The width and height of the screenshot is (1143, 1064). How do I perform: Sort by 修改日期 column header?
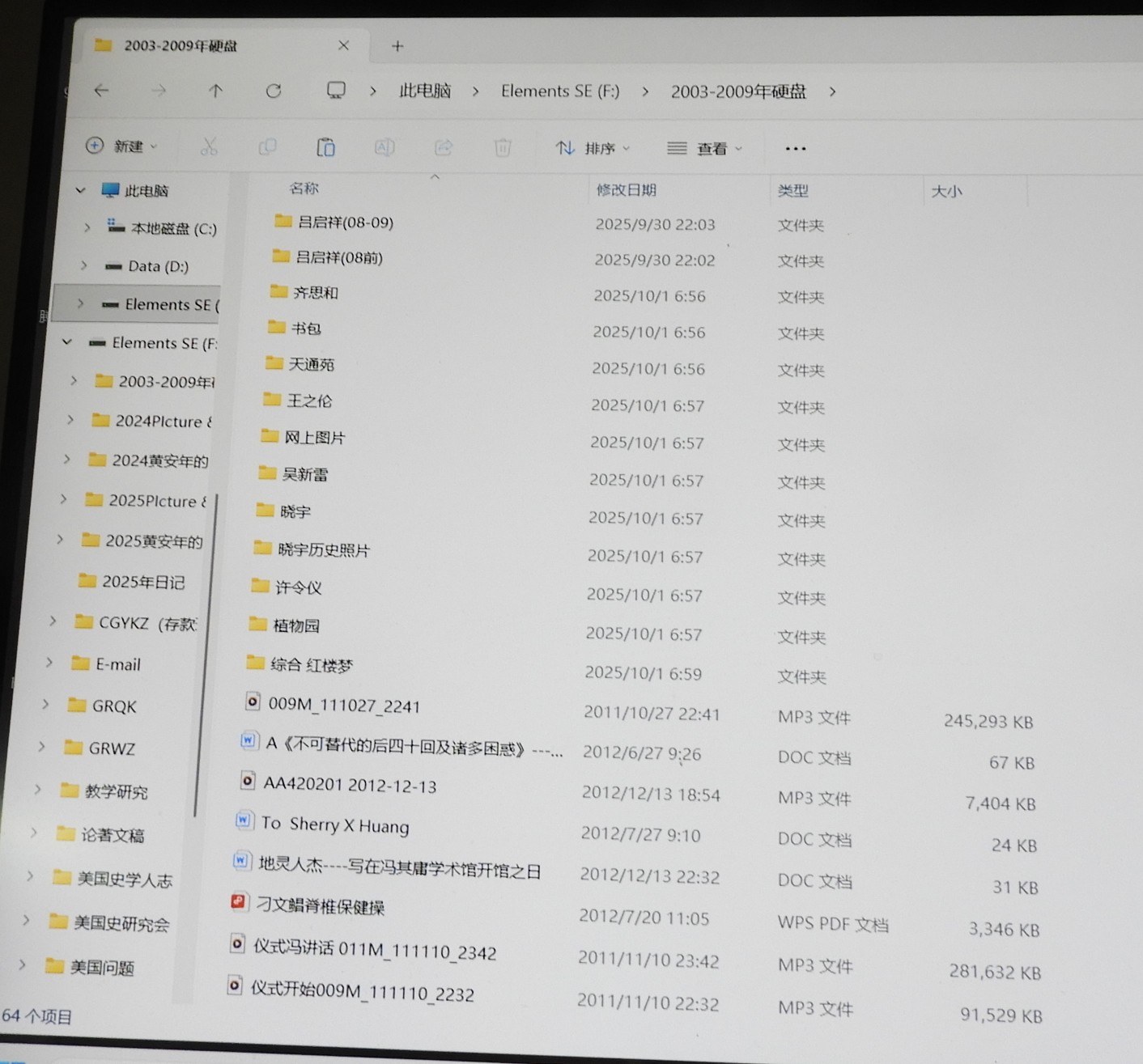(626, 190)
